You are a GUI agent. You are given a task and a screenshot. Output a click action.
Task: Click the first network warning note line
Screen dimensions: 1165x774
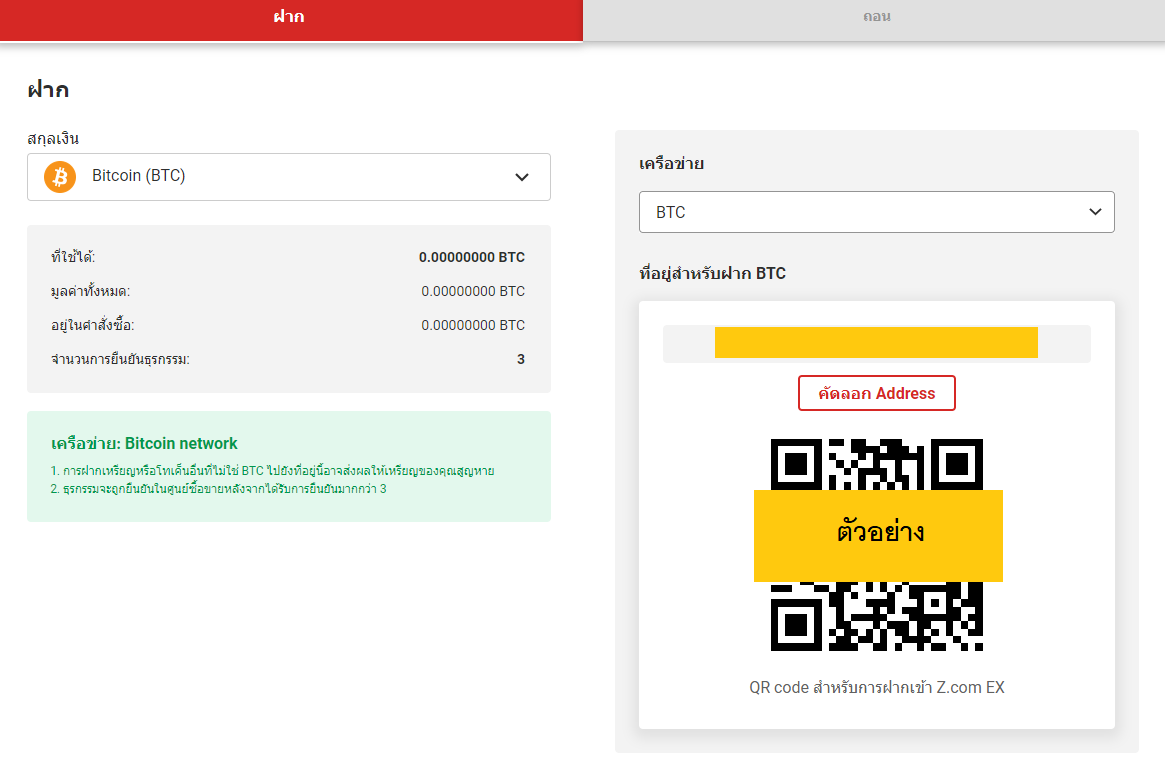coord(272,471)
